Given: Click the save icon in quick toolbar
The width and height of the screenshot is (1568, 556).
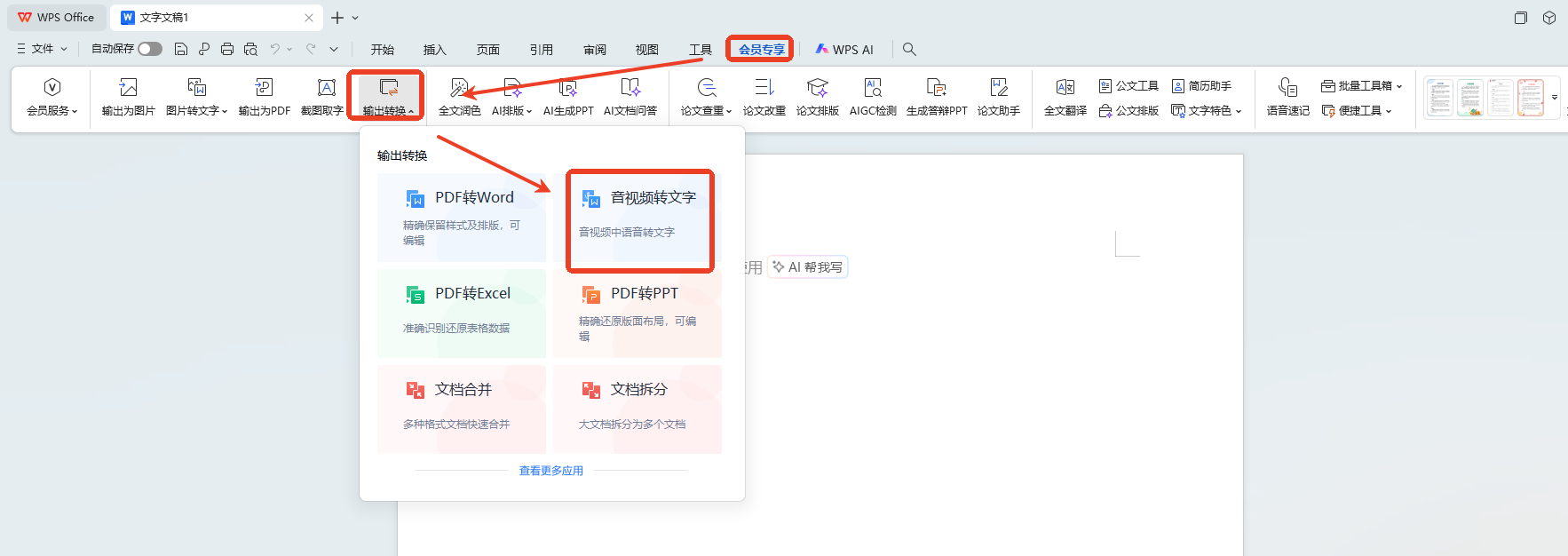Looking at the screenshot, I should coord(181,49).
